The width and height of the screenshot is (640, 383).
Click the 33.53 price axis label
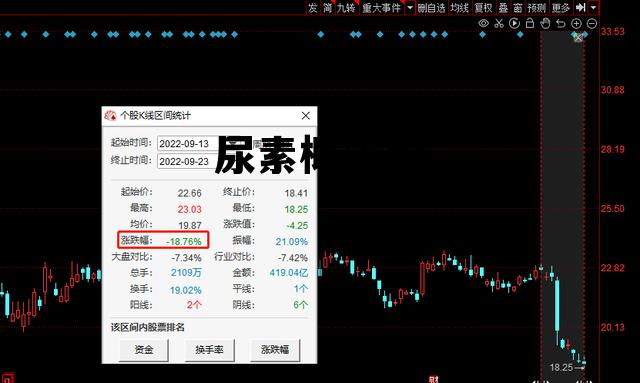point(612,31)
